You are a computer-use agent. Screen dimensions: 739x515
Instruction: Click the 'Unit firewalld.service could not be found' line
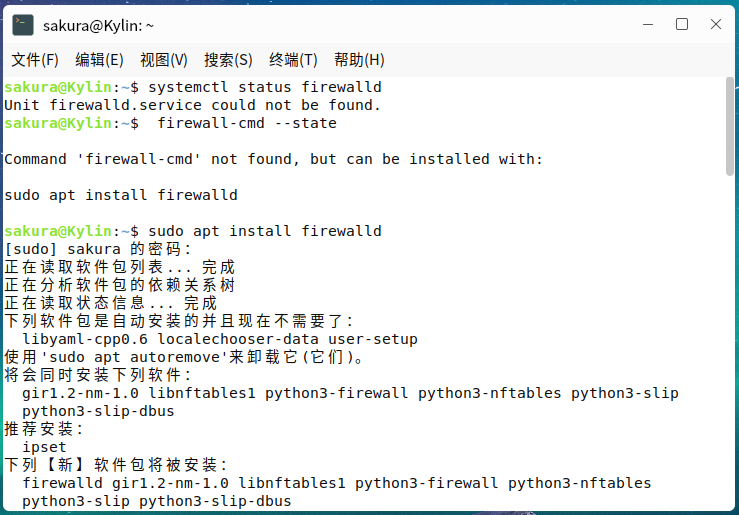click(x=193, y=105)
